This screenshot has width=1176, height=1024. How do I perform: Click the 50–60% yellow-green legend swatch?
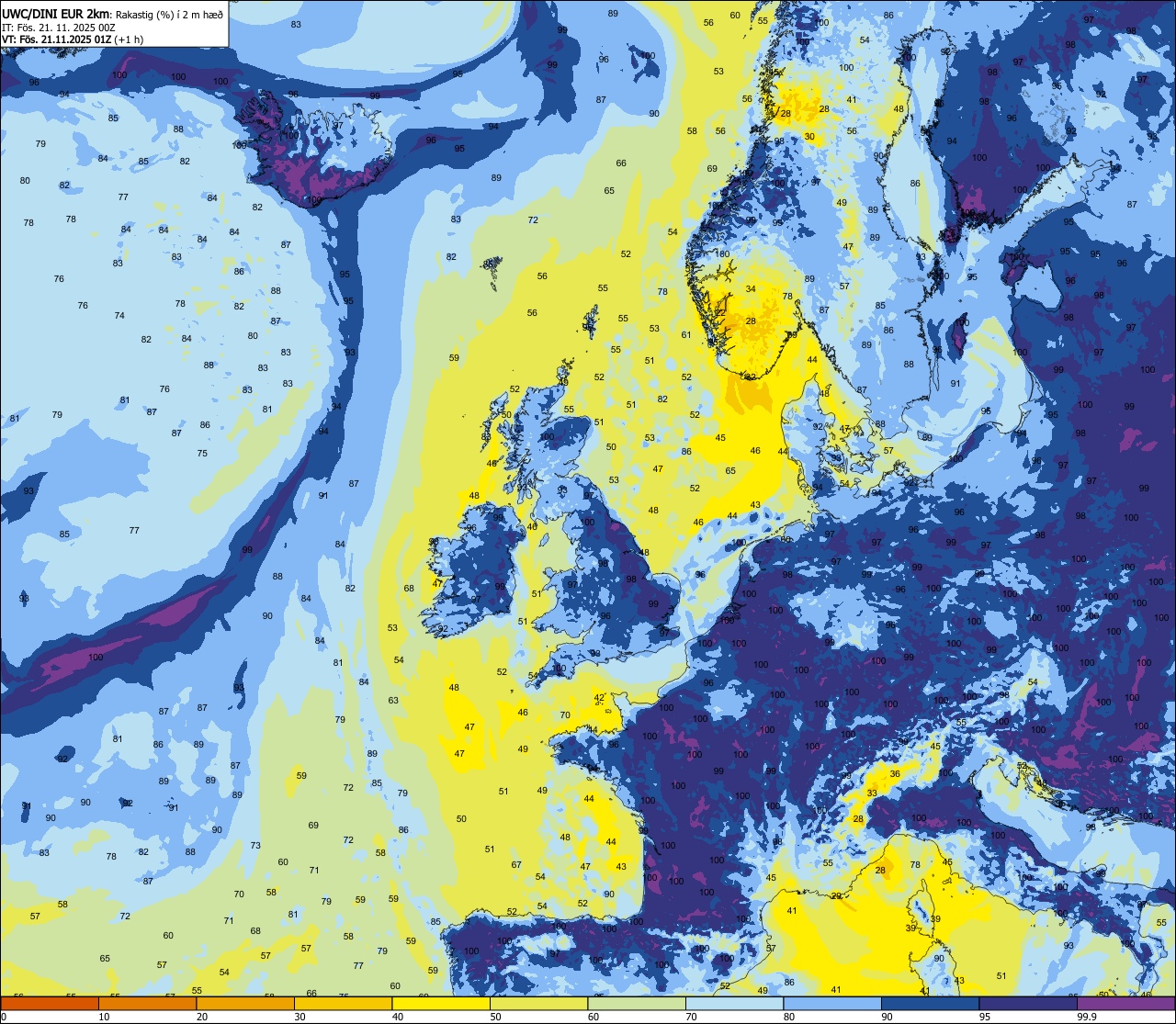pyautogui.click(x=538, y=1003)
